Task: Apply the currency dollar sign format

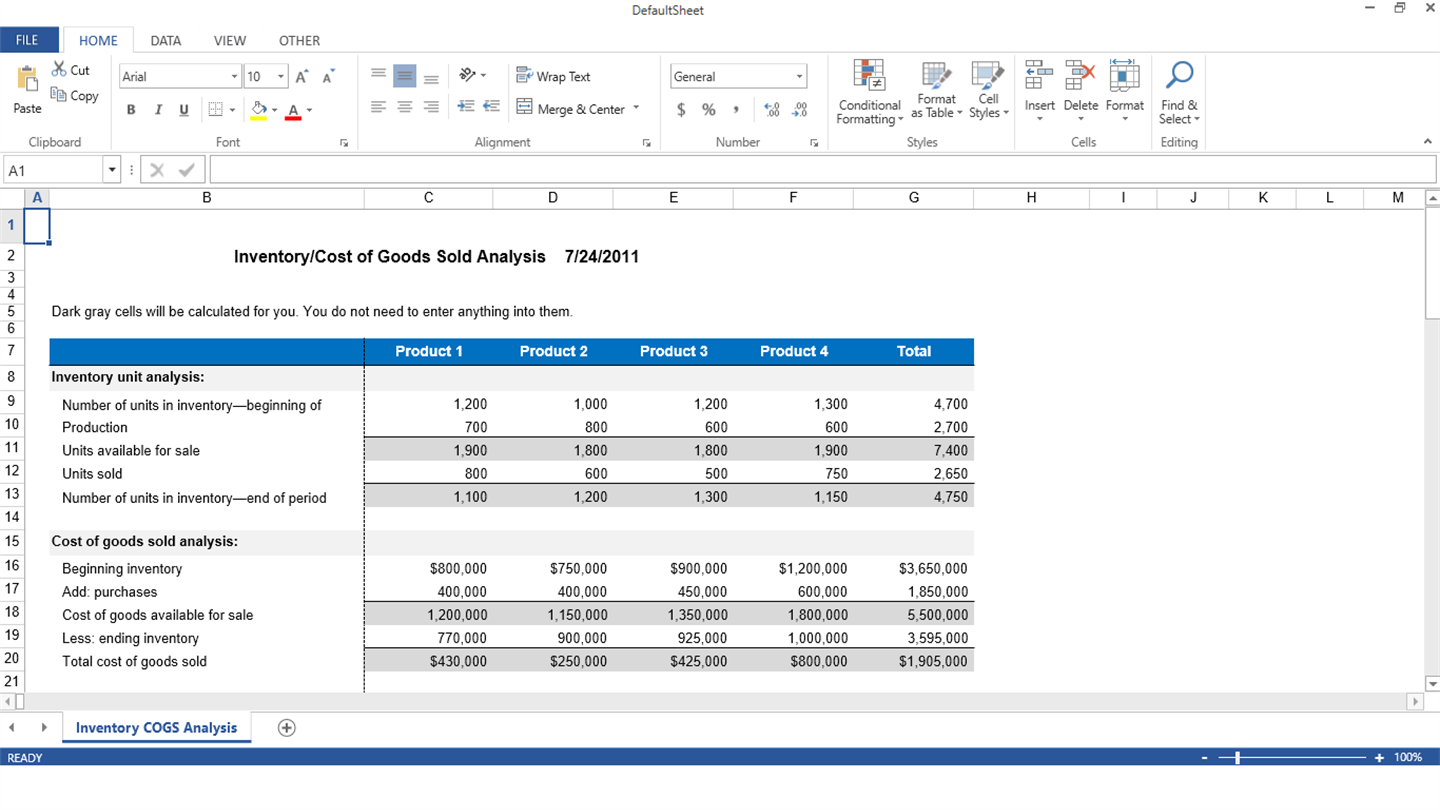Action: click(681, 110)
